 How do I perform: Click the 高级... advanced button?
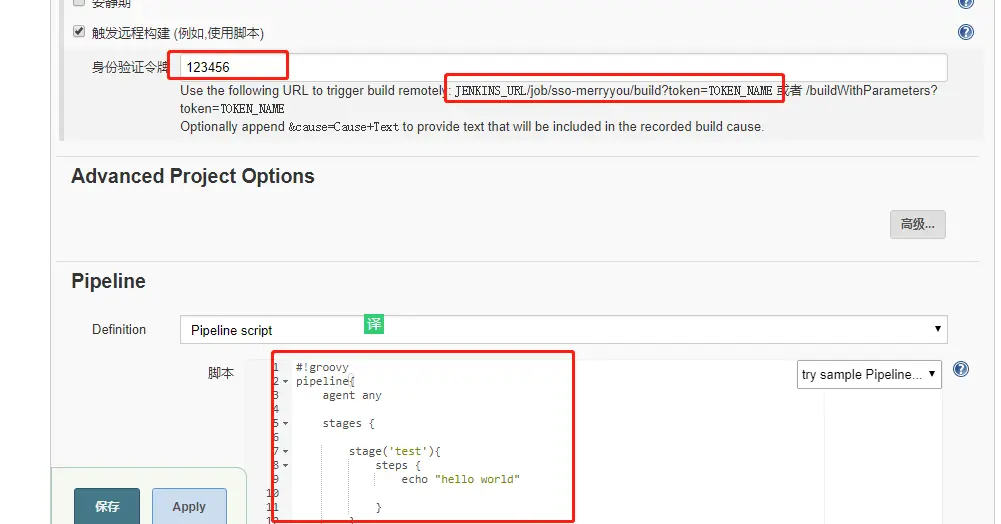point(917,225)
